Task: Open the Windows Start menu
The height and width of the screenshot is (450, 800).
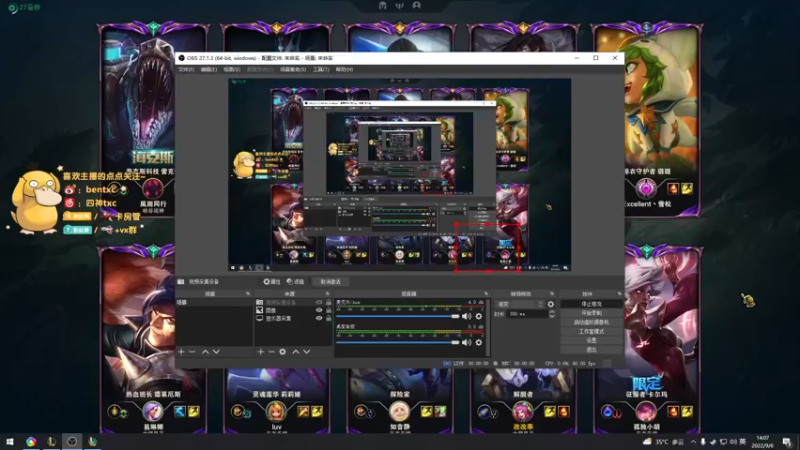Action: [x=10, y=441]
